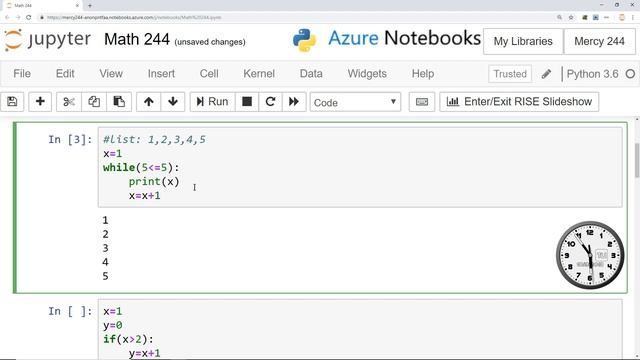
Task: Open command palette keyboard icon
Action: click(422, 102)
